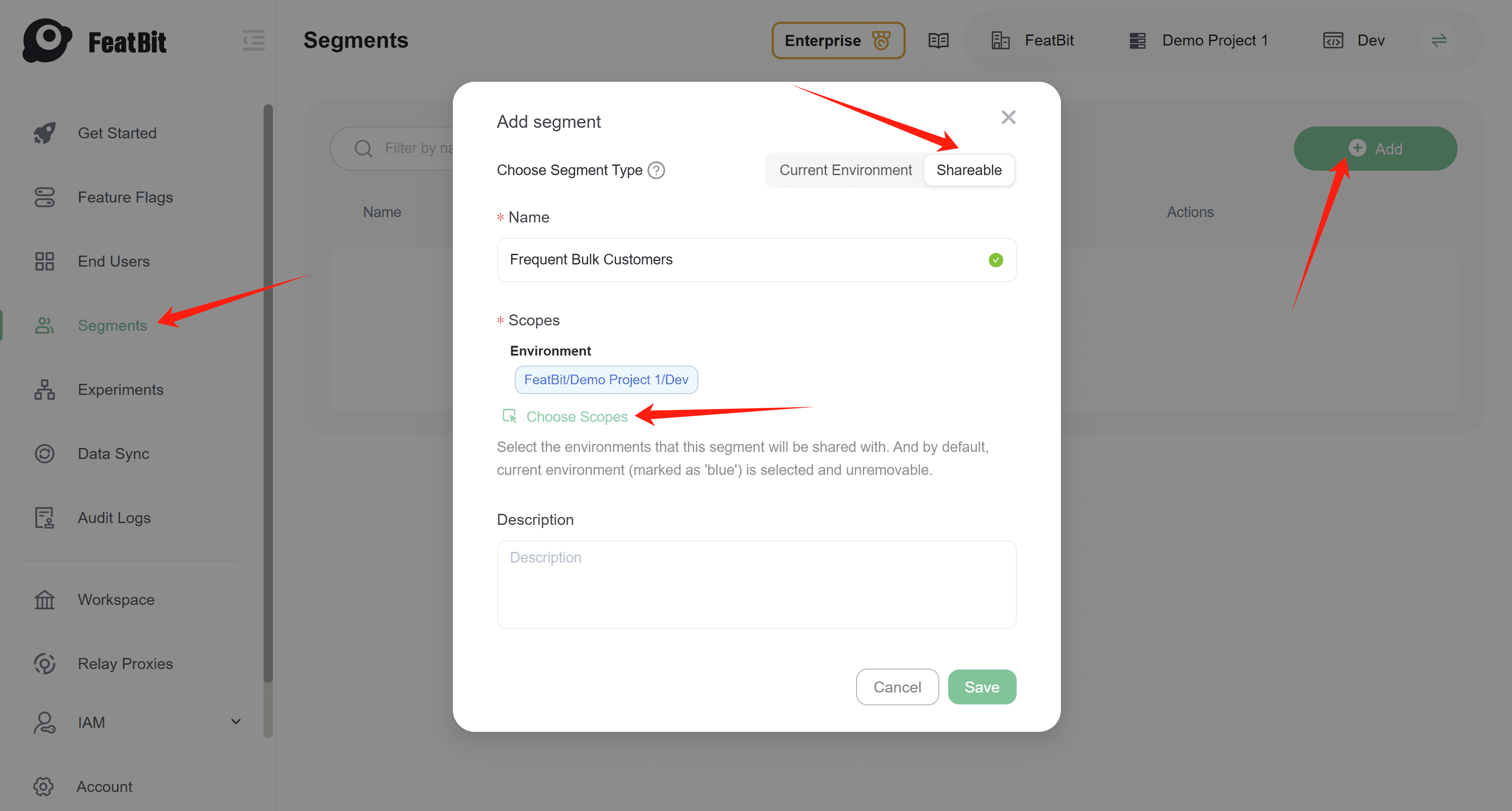The height and width of the screenshot is (811, 1512).
Task: Click the help icon beside Choose Segment Type
Action: pos(657,170)
